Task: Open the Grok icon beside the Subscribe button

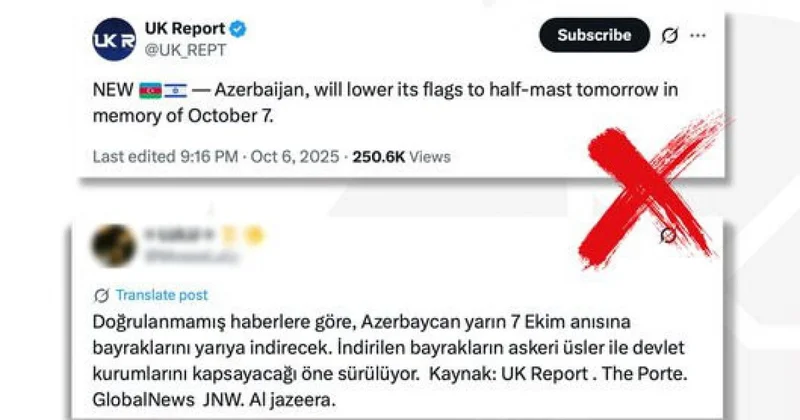Action: tap(670, 35)
